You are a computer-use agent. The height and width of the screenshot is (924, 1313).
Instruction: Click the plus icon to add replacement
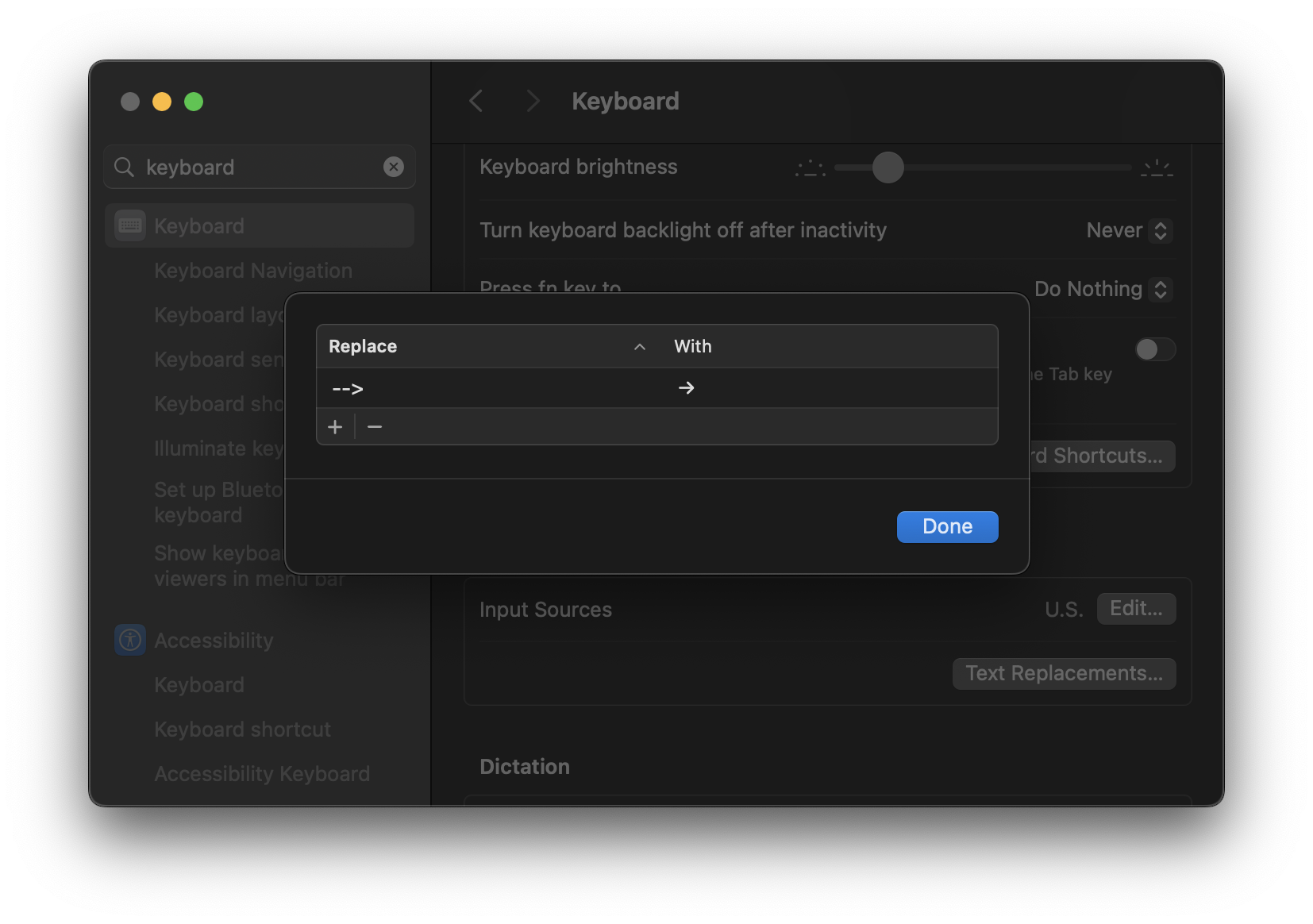click(335, 427)
